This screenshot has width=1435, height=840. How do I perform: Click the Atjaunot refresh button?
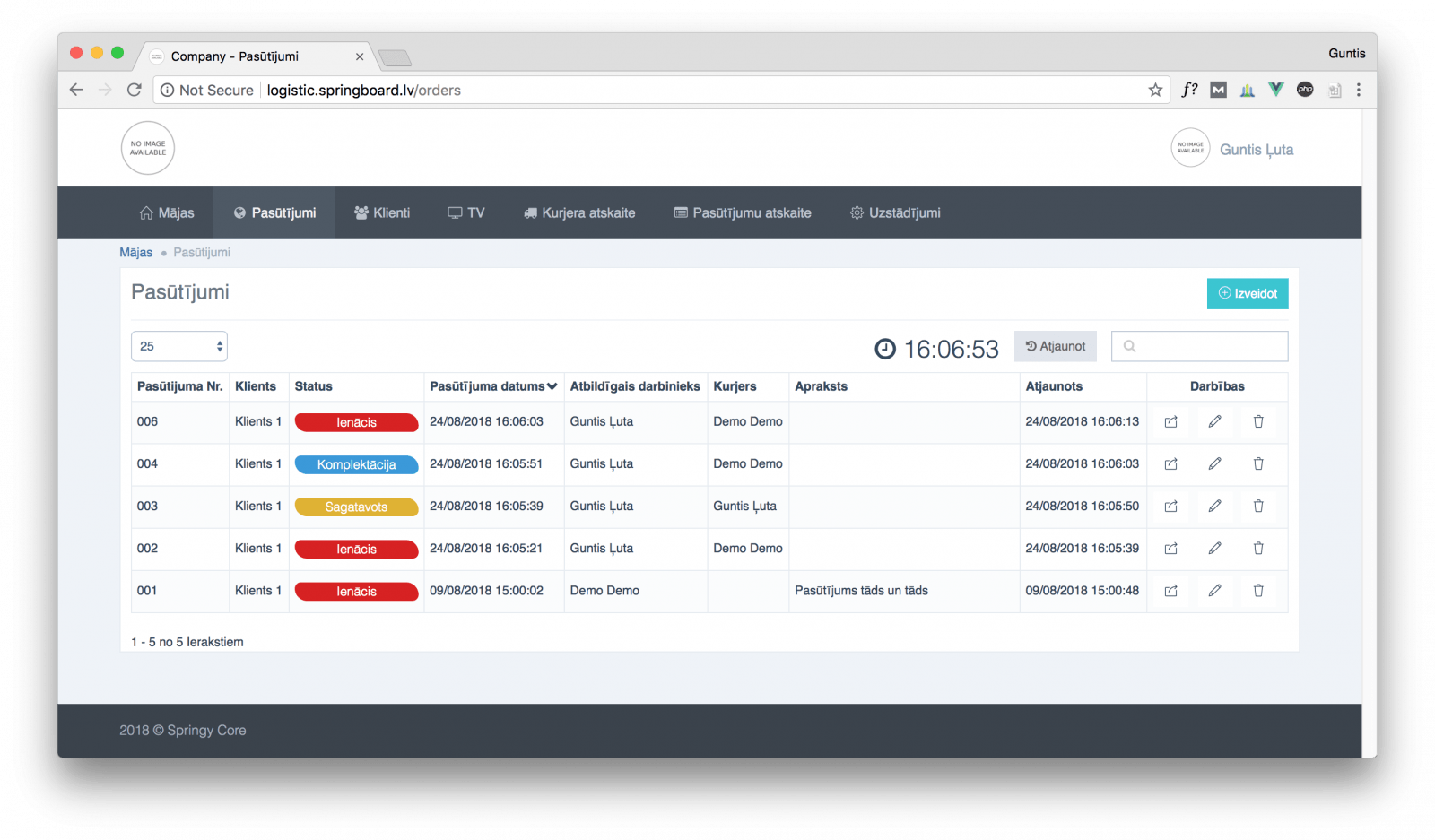[x=1056, y=346]
